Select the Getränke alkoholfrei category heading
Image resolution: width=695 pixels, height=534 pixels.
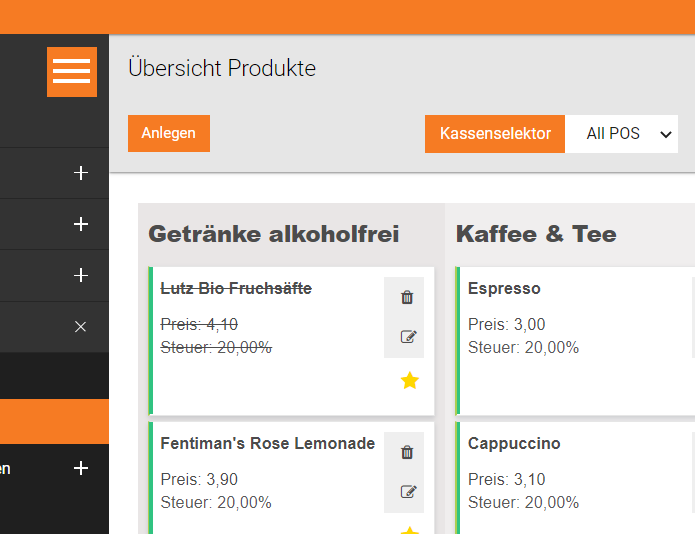pyautogui.click(x=273, y=234)
